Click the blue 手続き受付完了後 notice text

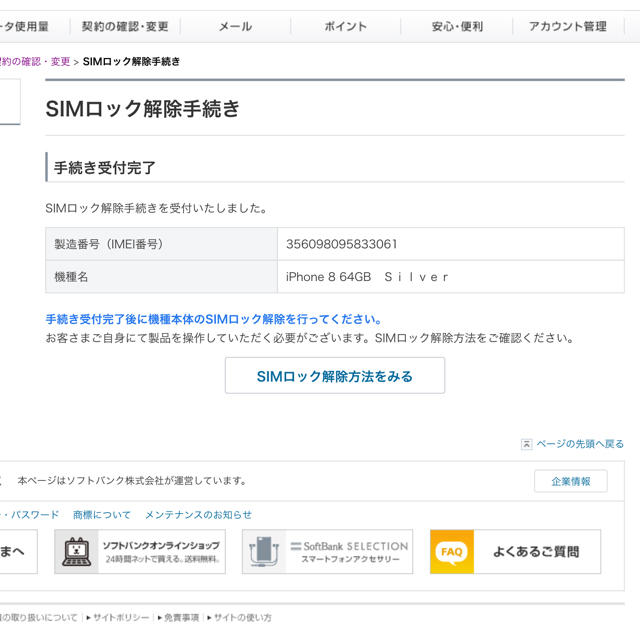[214, 319]
